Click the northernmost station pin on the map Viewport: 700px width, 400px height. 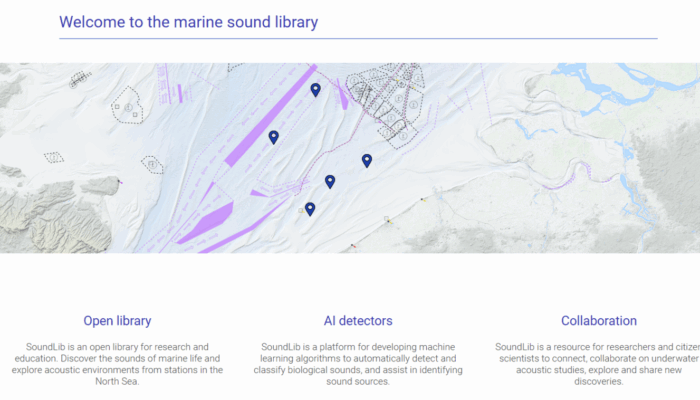pos(316,90)
